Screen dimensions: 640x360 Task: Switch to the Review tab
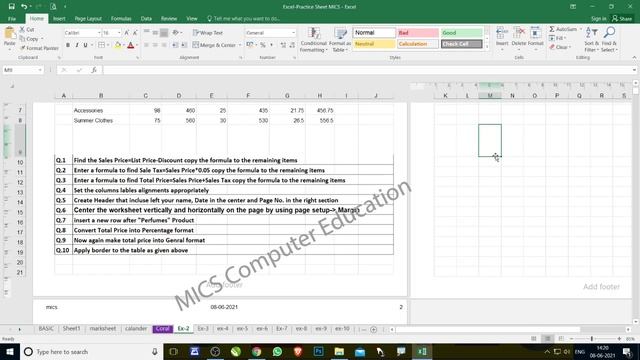pyautogui.click(x=169, y=19)
